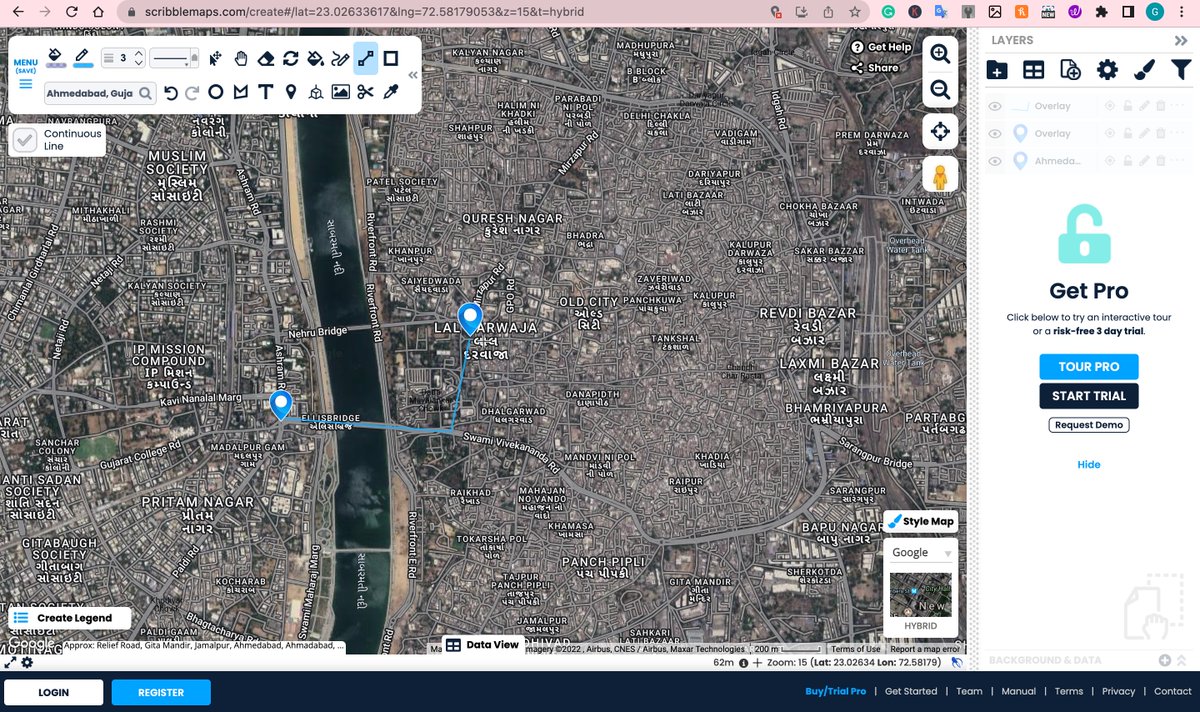Click the refresh arrows tool icon
1200x712 pixels.
(x=291, y=58)
